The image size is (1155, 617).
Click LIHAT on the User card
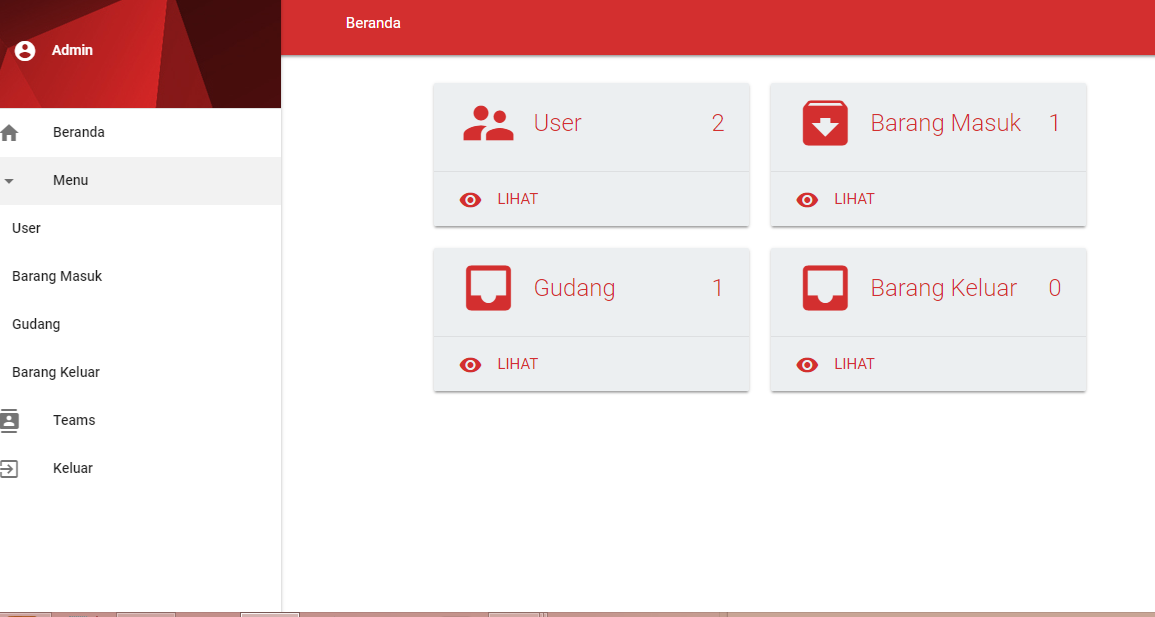pos(517,199)
